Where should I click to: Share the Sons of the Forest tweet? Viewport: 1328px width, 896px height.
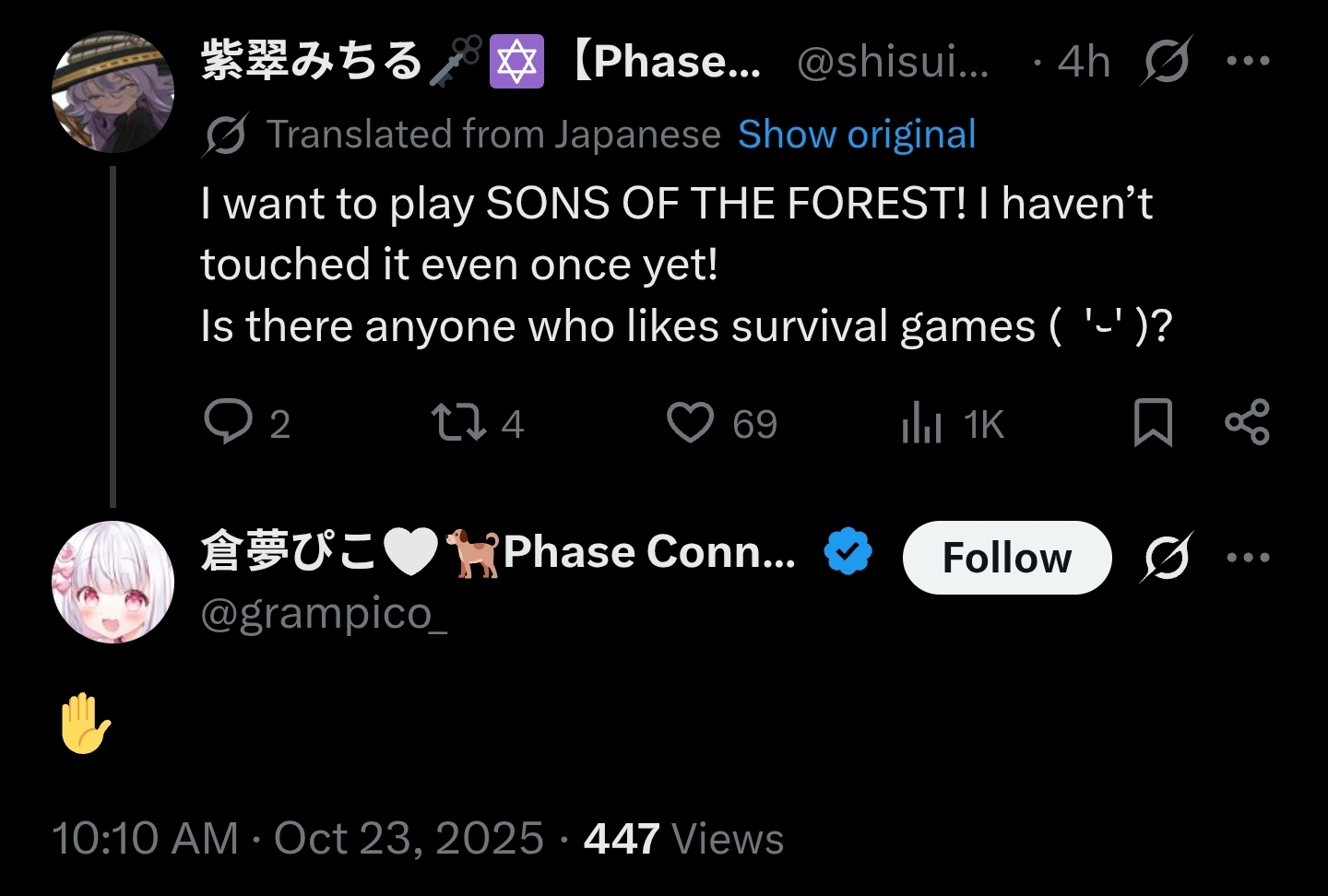(x=1247, y=423)
